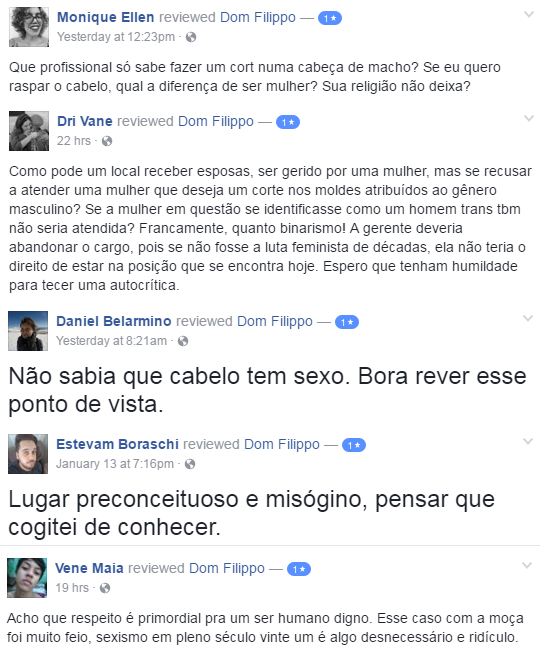Expand the chevron on Estevam Boraschi's review

528,441
